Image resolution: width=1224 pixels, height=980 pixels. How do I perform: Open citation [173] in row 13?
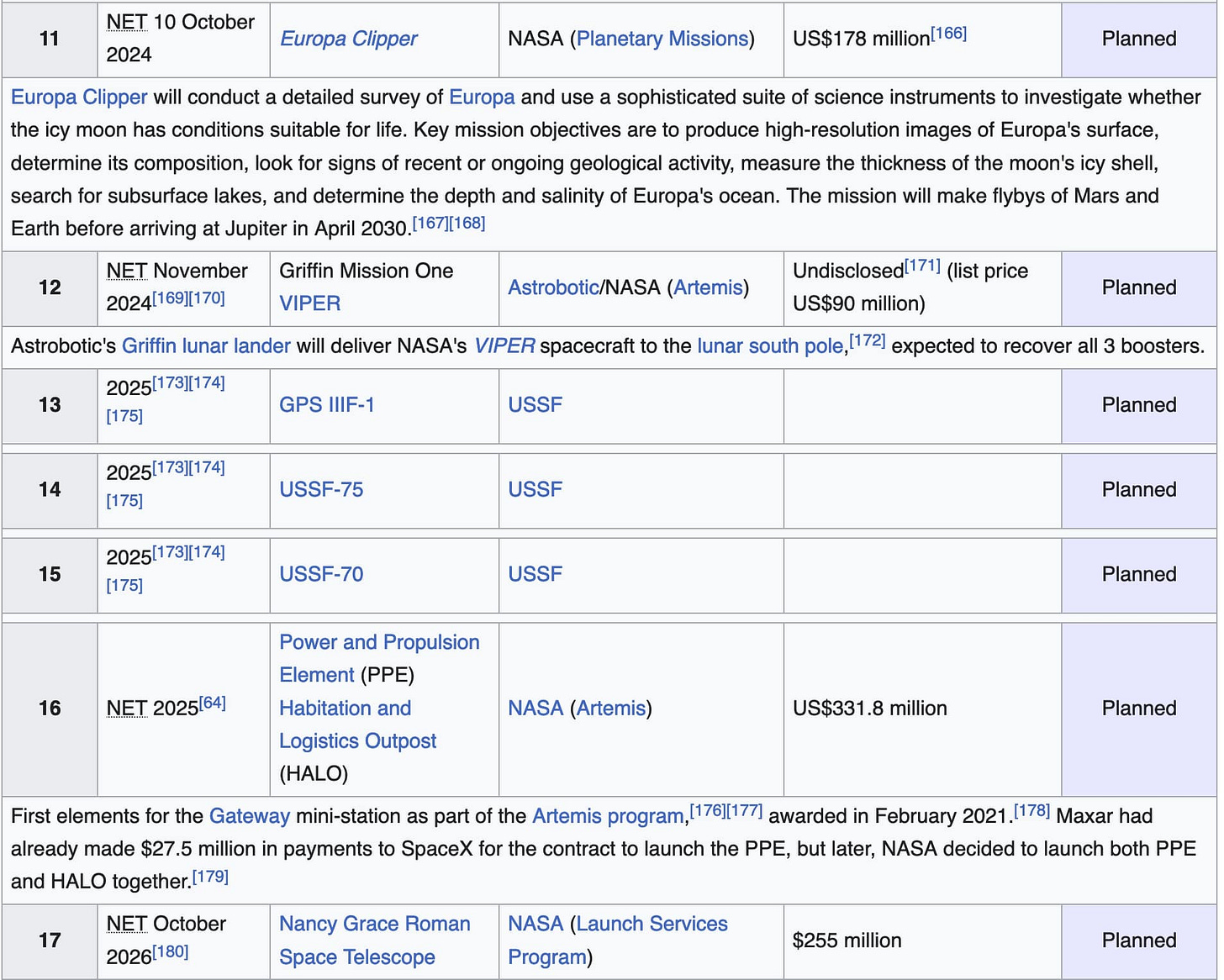click(x=170, y=383)
